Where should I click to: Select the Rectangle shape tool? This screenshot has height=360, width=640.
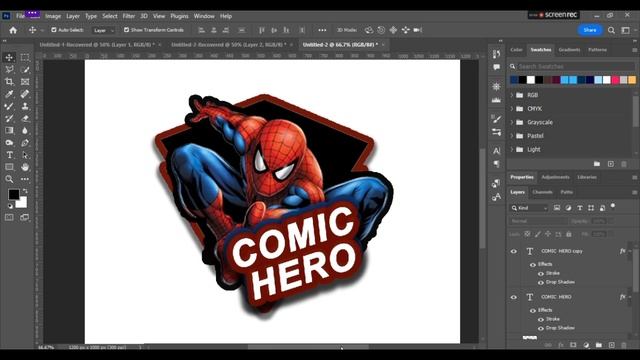9,167
